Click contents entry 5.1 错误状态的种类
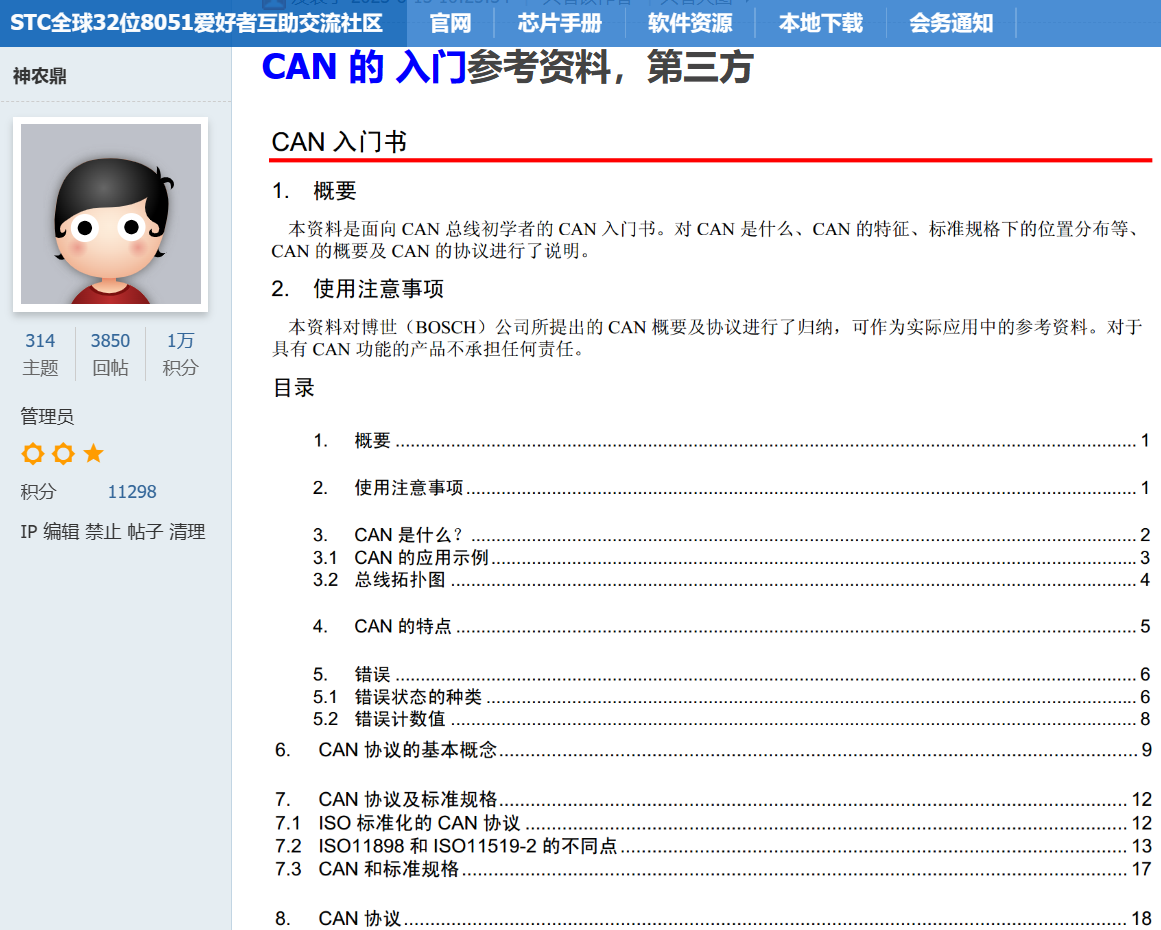Image resolution: width=1161 pixels, height=930 pixels. pyautogui.click(x=731, y=697)
